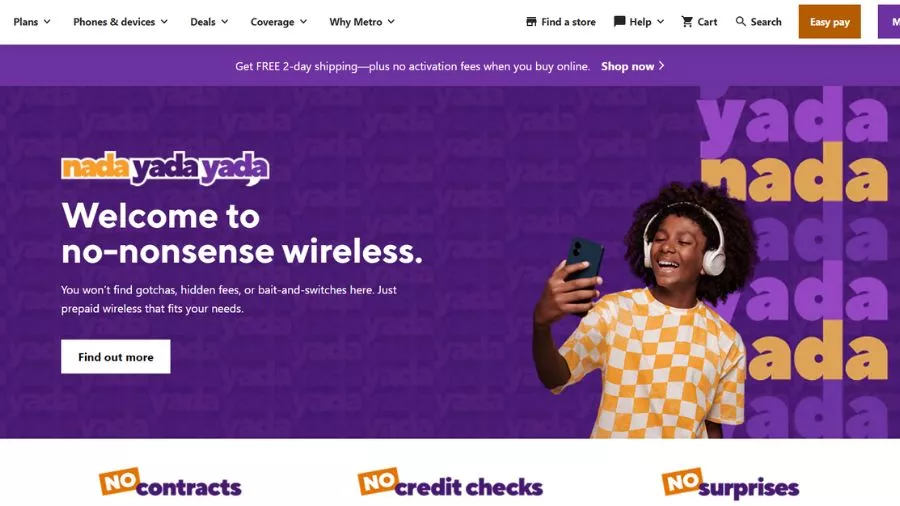The image size is (900, 506).
Task: Click the nada yada yada logo
Action: tap(165, 168)
